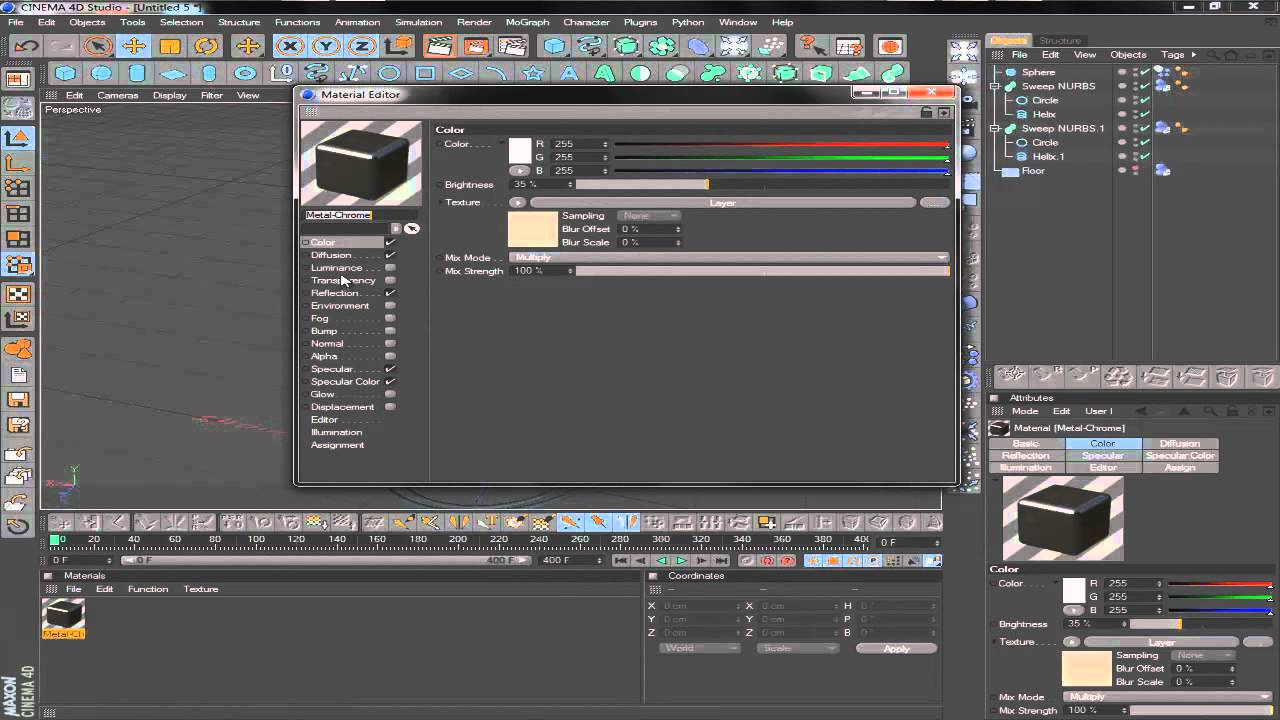1280x720 pixels.
Task: Click the helix spline icon
Action: [x=317, y=73]
